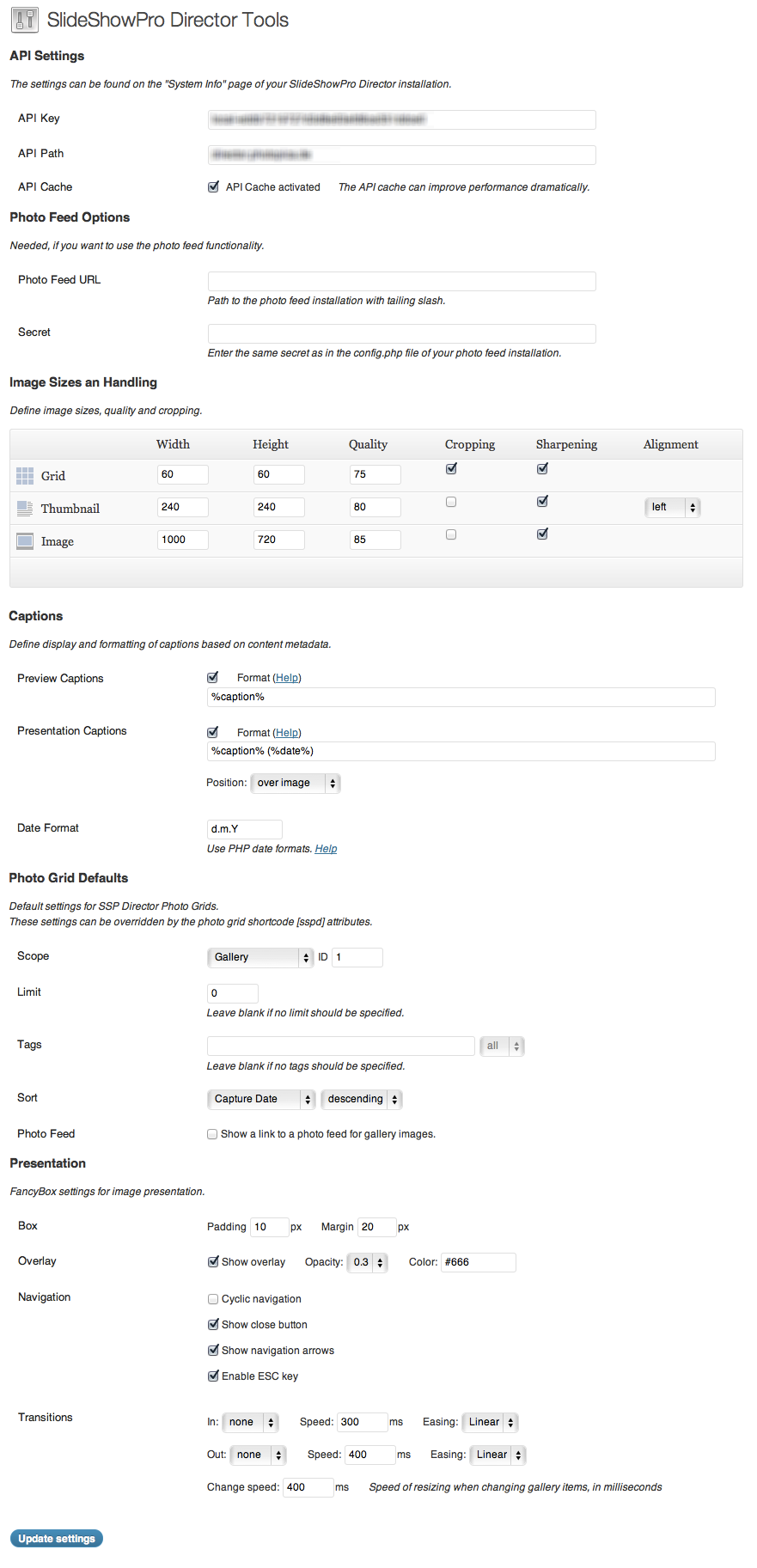Click the Tags text field
Viewport: 757px width, 1568px height.
[341, 1046]
